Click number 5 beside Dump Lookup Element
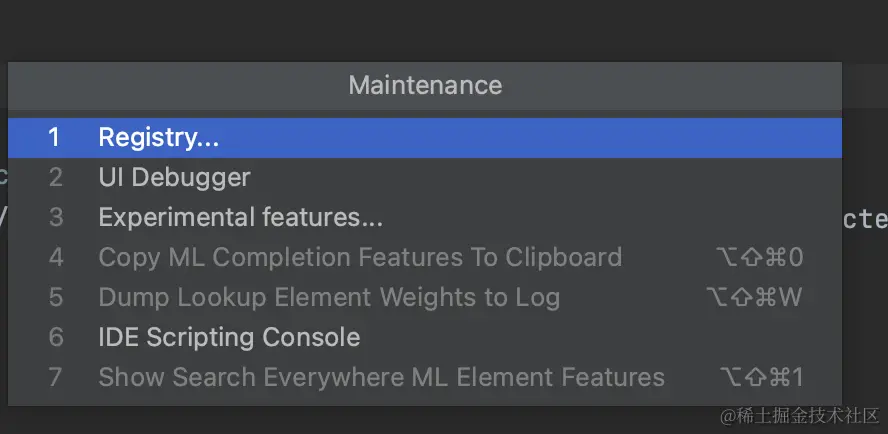 [x=55, y=297]
